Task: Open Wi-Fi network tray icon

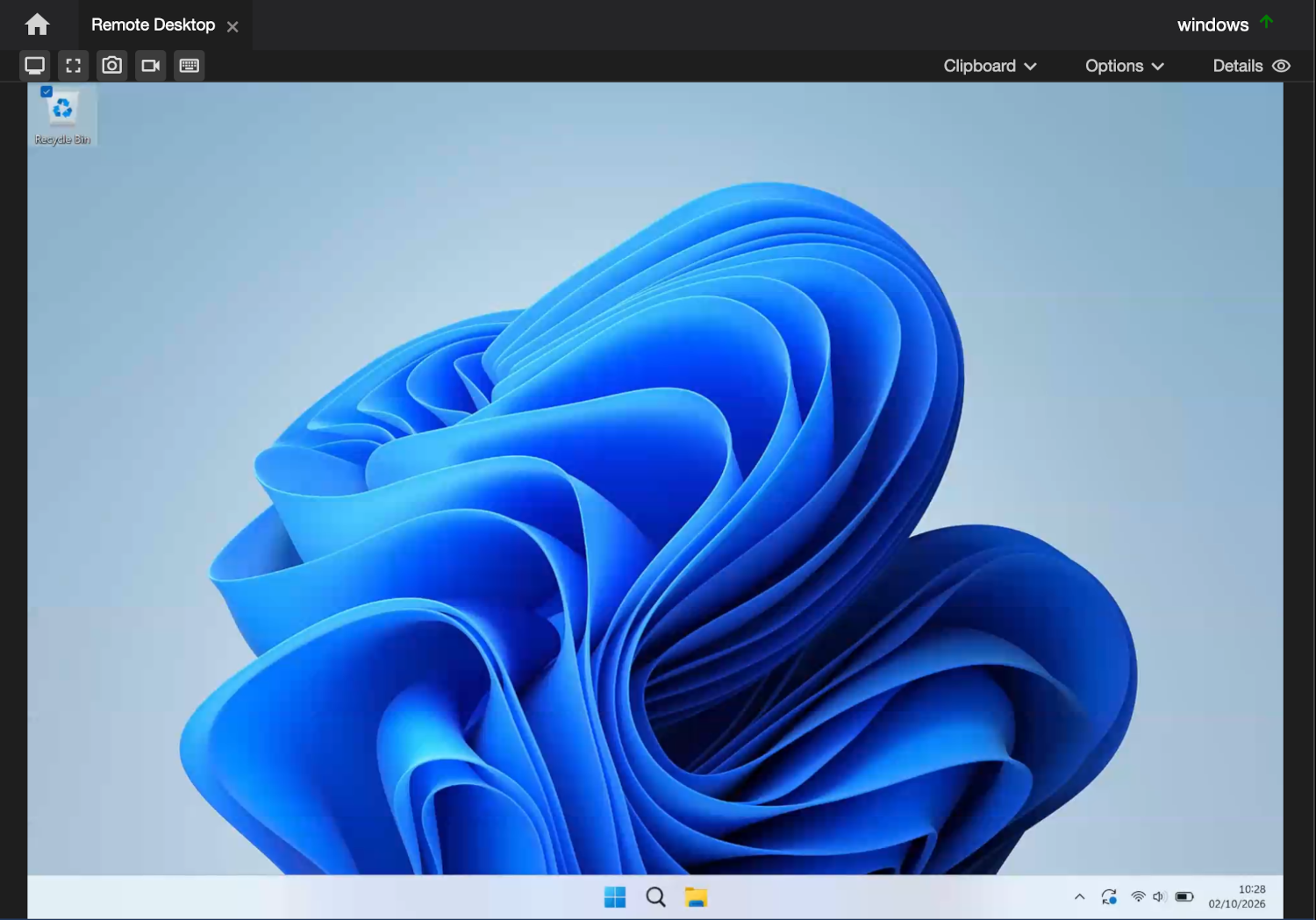Action: pos(1138,897)
